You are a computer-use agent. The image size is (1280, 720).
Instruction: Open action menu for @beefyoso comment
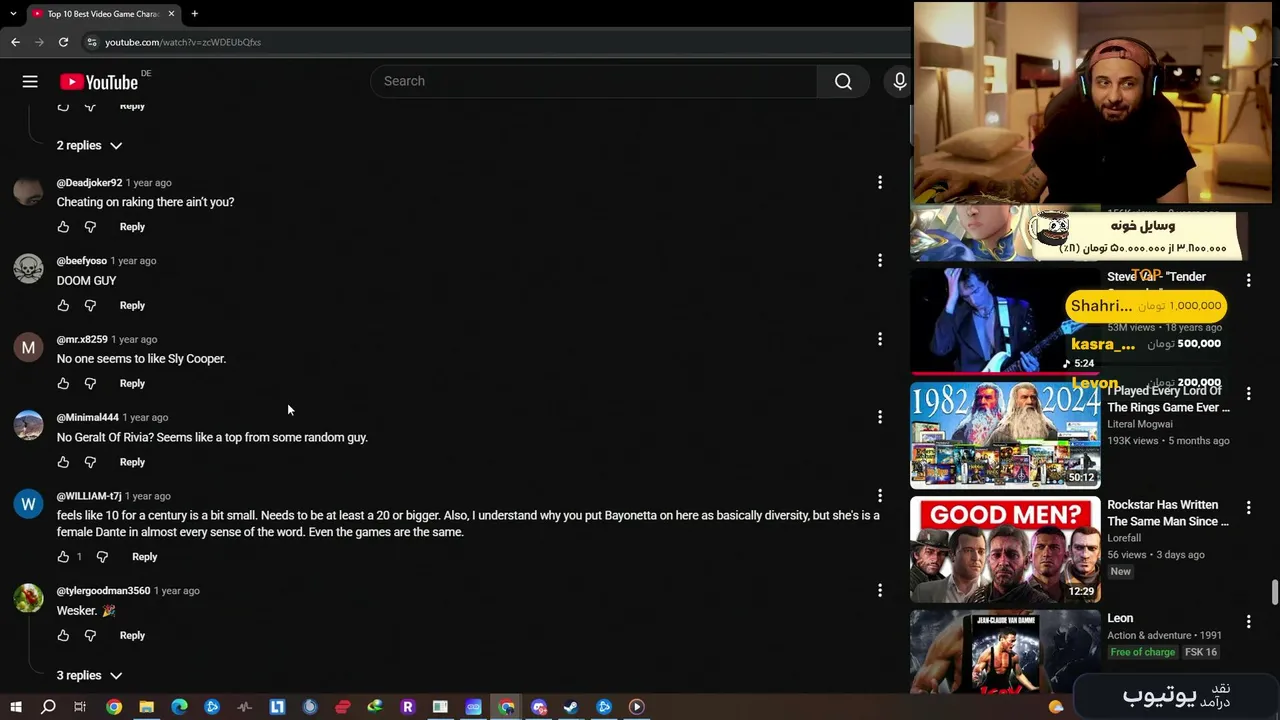pos(880,261)
